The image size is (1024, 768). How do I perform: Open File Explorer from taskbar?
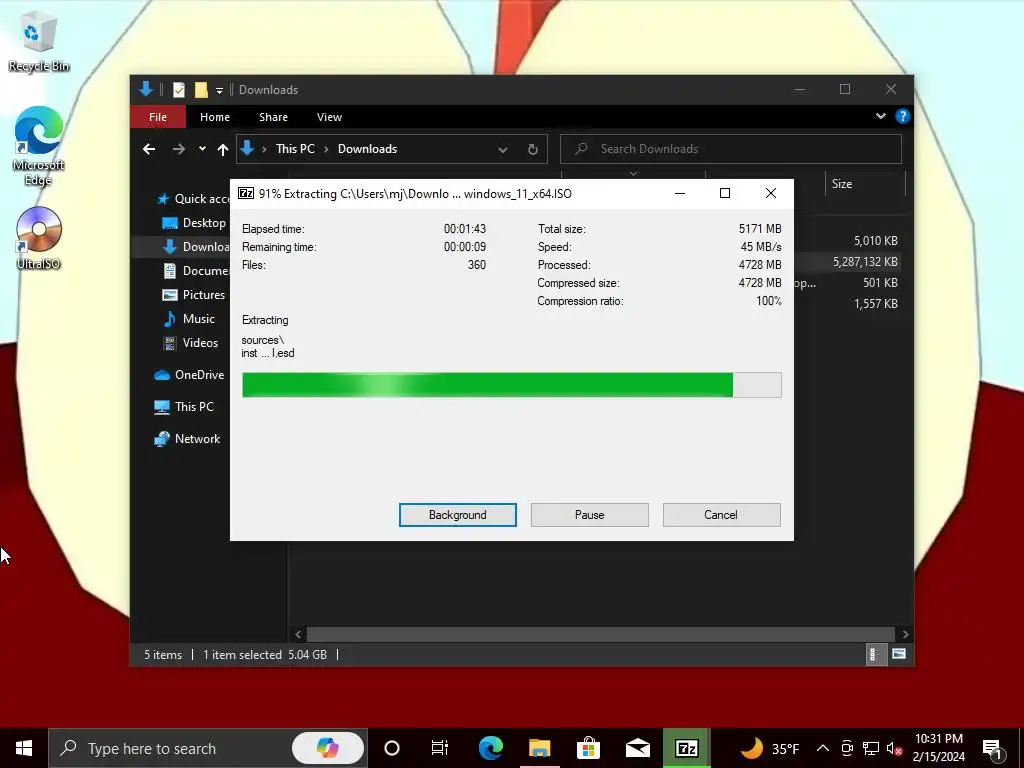[x=539, y=748]
